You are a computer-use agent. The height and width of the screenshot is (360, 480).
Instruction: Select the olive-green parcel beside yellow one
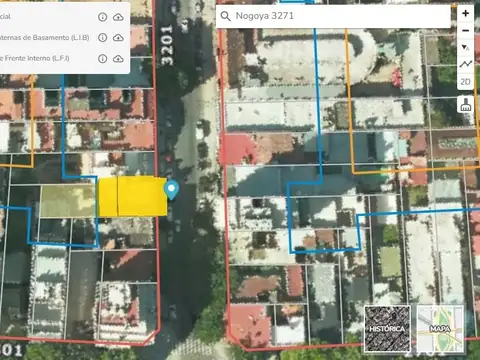(68, 201)
